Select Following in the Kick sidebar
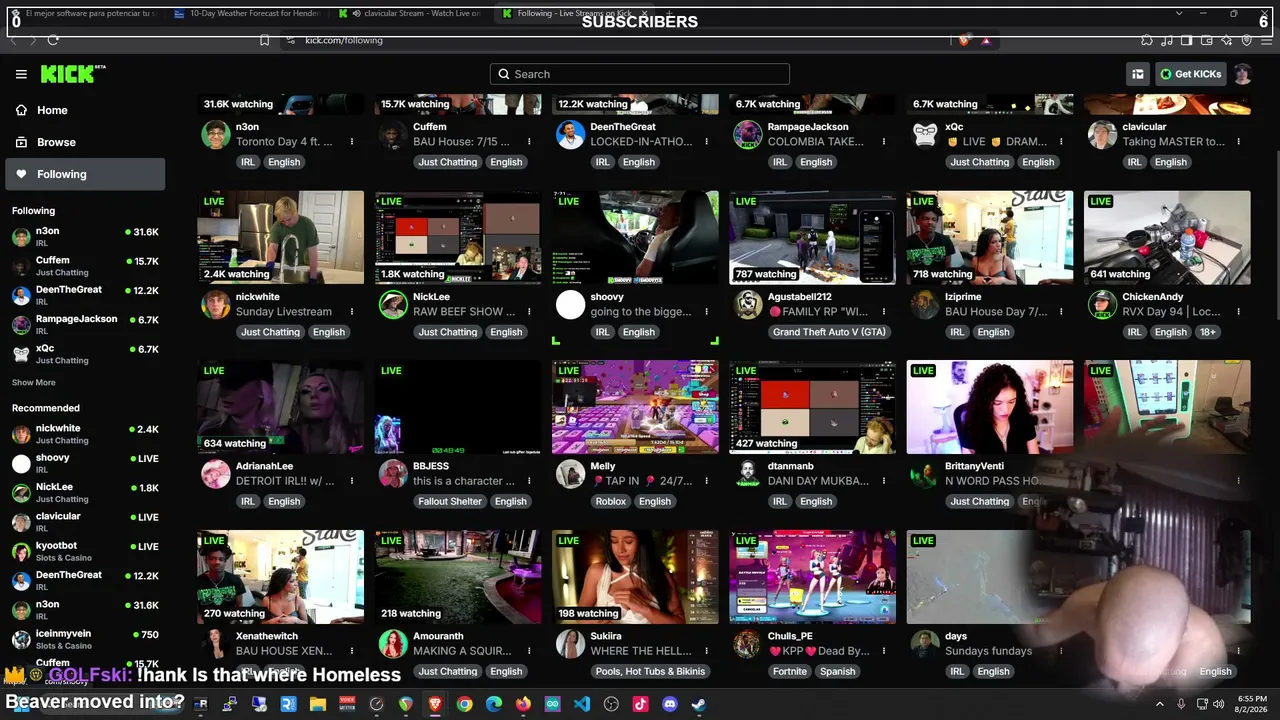Image resolution: width=1280 pixels, height=720 pixels. pos(86,174)
